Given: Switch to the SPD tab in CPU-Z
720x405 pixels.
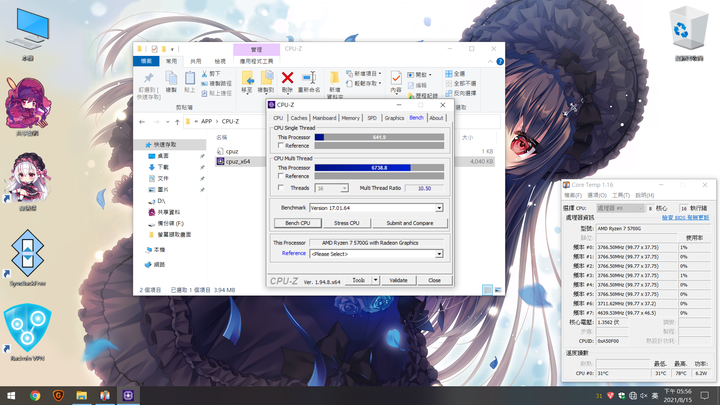Looking at the screenshot, I should click(x=372, y=118).
